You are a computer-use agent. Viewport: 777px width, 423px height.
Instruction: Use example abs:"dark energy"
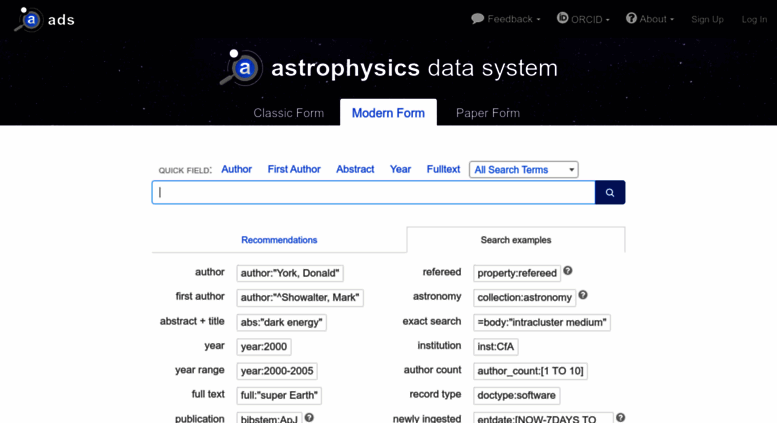pos(281,322)
